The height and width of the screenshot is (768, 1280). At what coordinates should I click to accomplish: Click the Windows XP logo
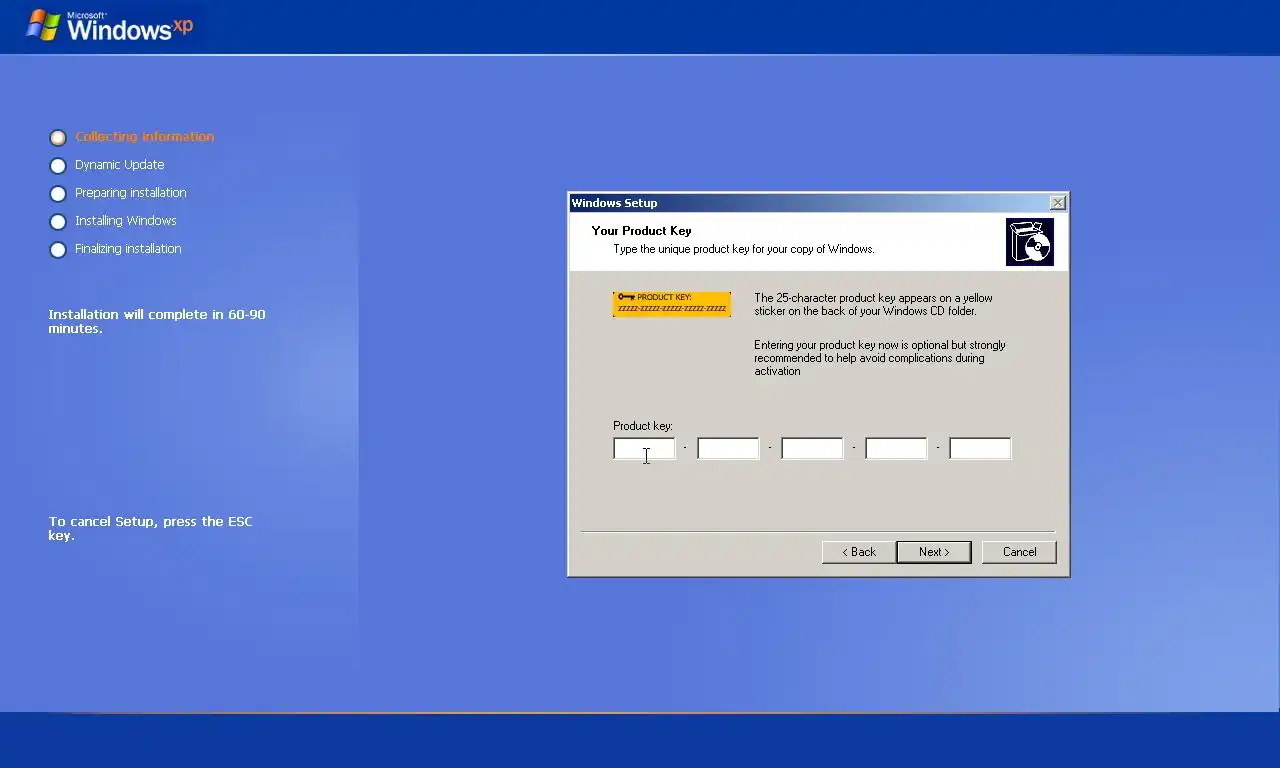coord(109,26)
